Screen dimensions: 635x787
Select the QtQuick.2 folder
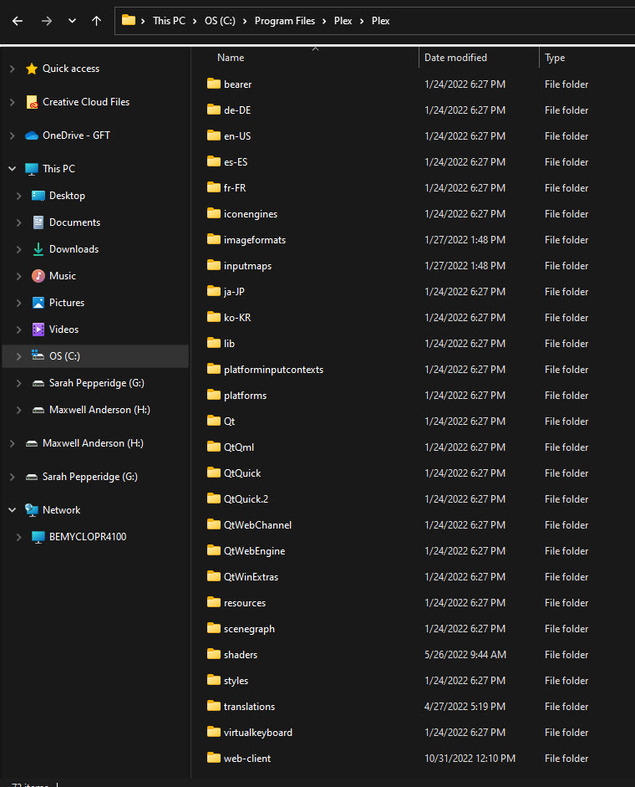[246, 499]
